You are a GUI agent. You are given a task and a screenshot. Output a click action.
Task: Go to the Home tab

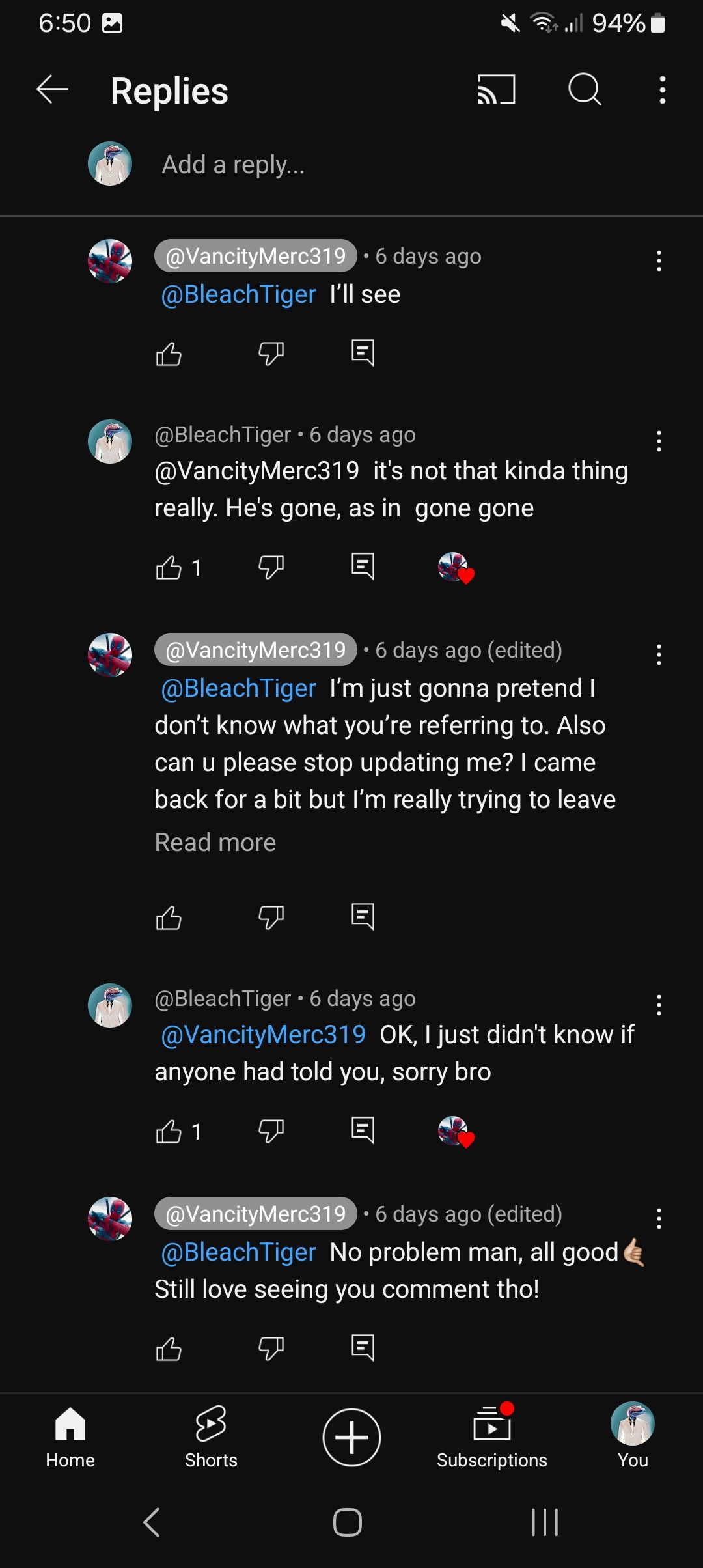pyautogui.click(x=70, y=1436)
